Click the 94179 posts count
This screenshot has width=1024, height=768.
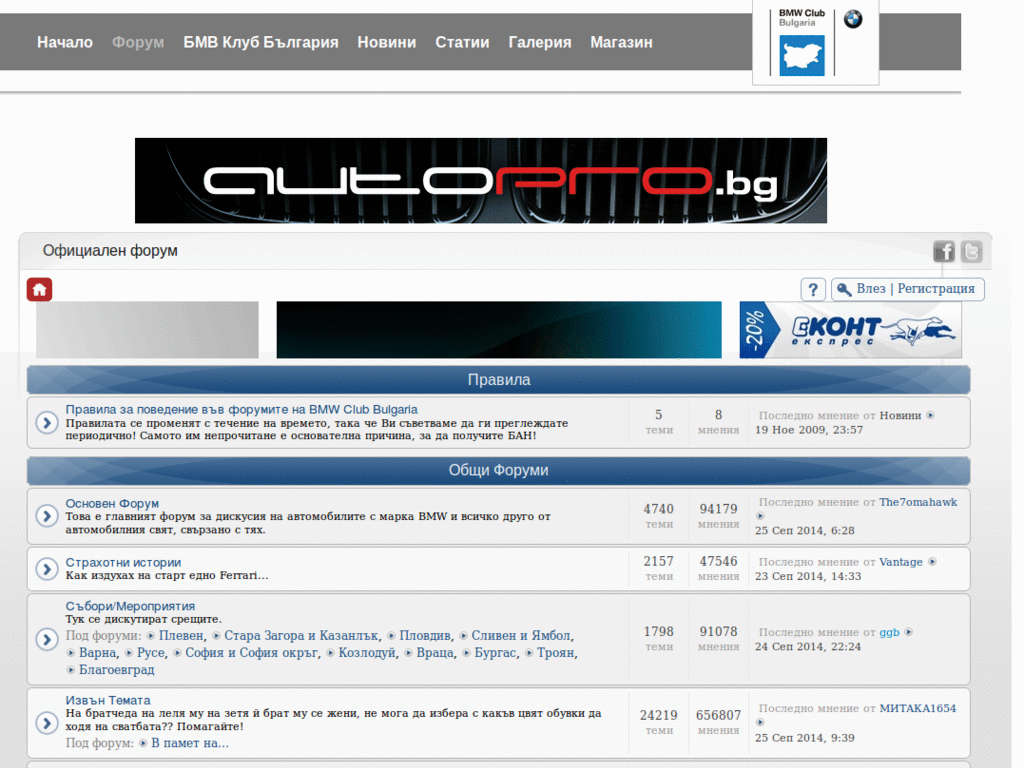tap(718, 509)
